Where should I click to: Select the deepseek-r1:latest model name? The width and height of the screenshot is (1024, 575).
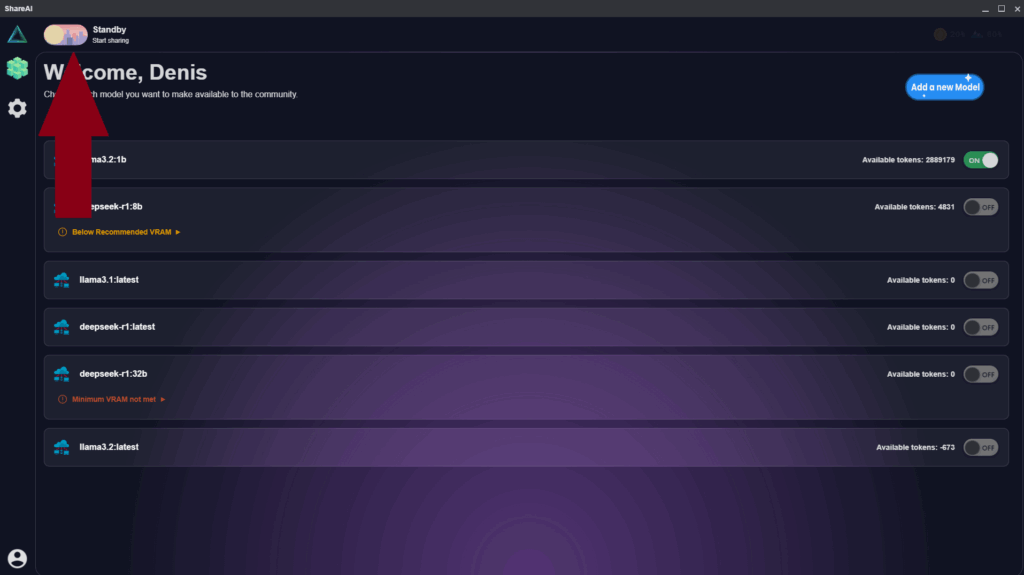117,327
